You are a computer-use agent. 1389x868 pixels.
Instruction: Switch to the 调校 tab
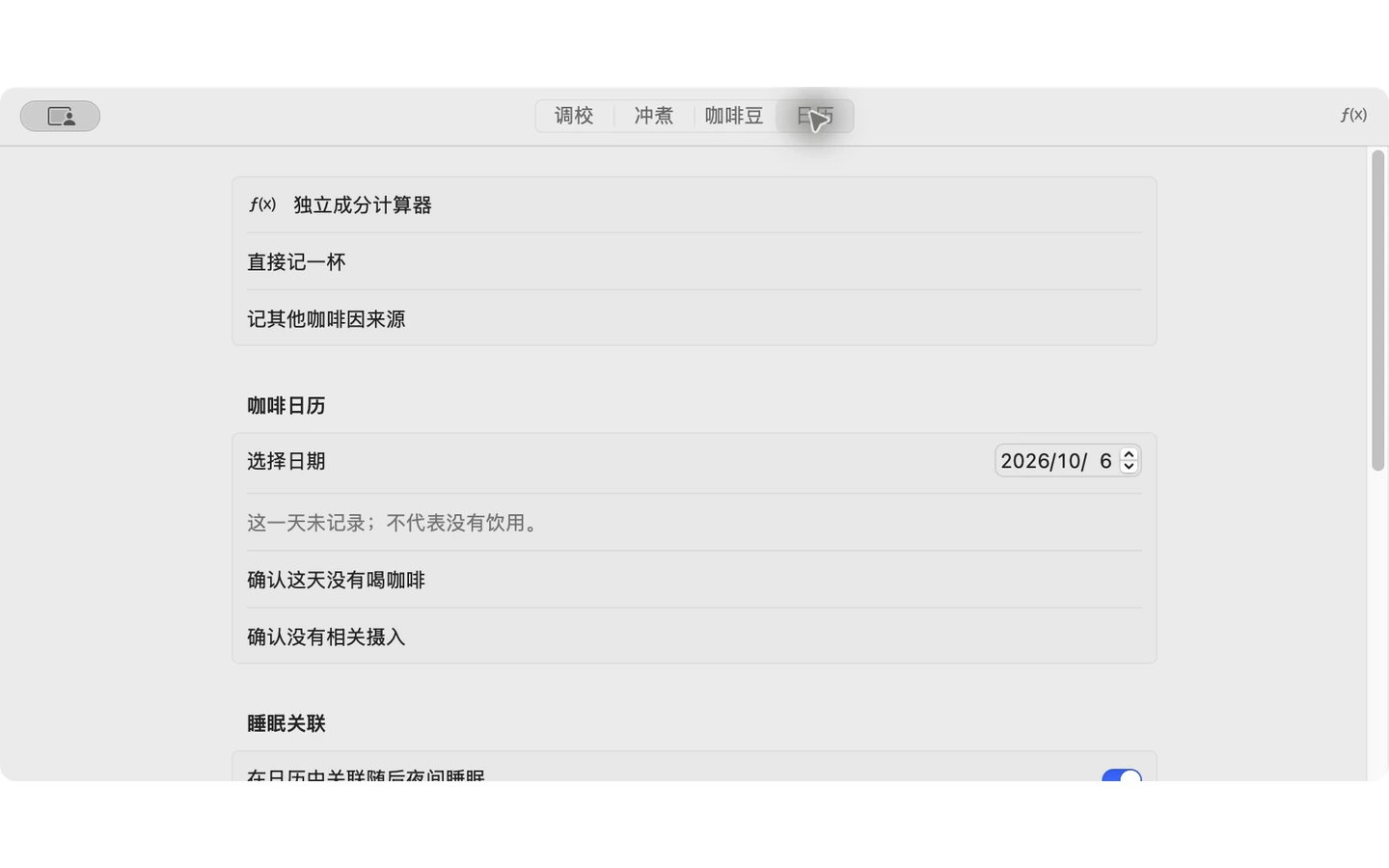574,116
